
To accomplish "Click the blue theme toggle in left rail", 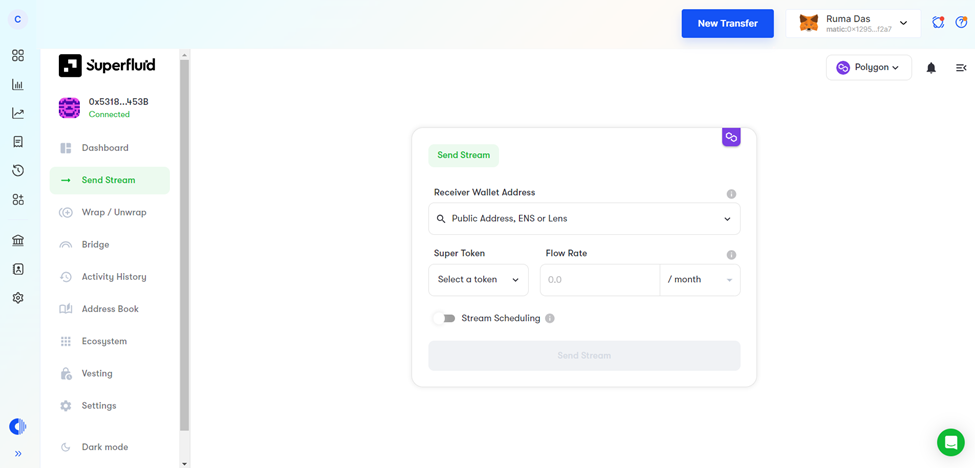I will [18, 427].
